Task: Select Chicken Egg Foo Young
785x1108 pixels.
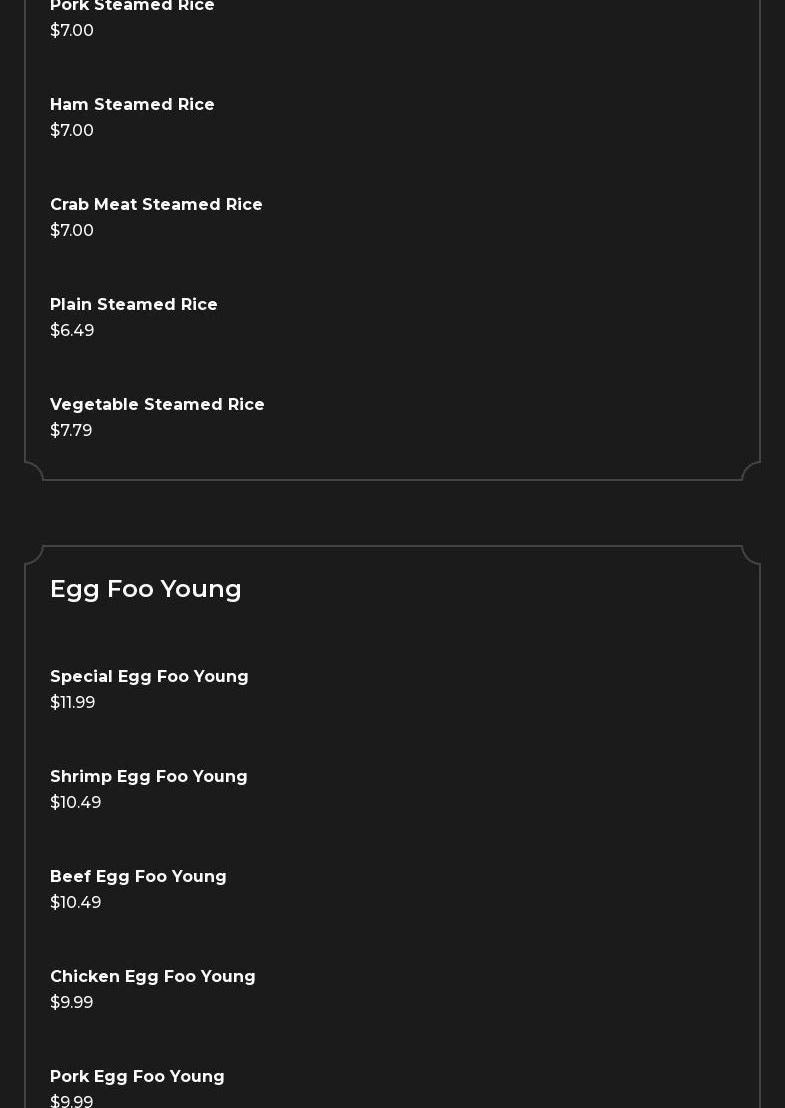Action: [x=153, y=977]
